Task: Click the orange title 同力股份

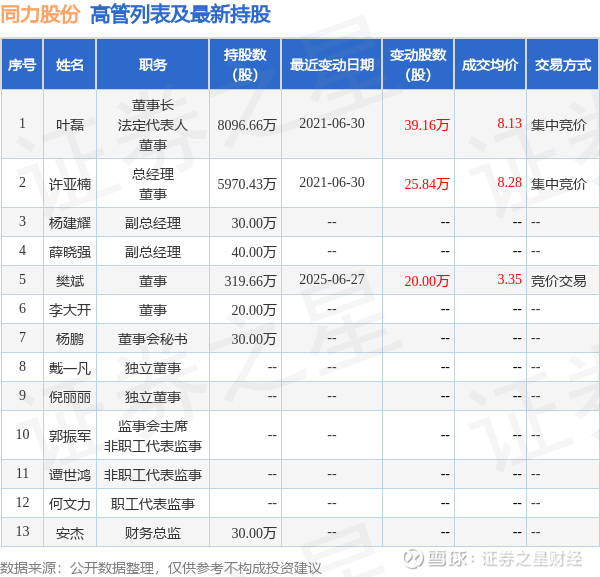Action: [40, 15]
